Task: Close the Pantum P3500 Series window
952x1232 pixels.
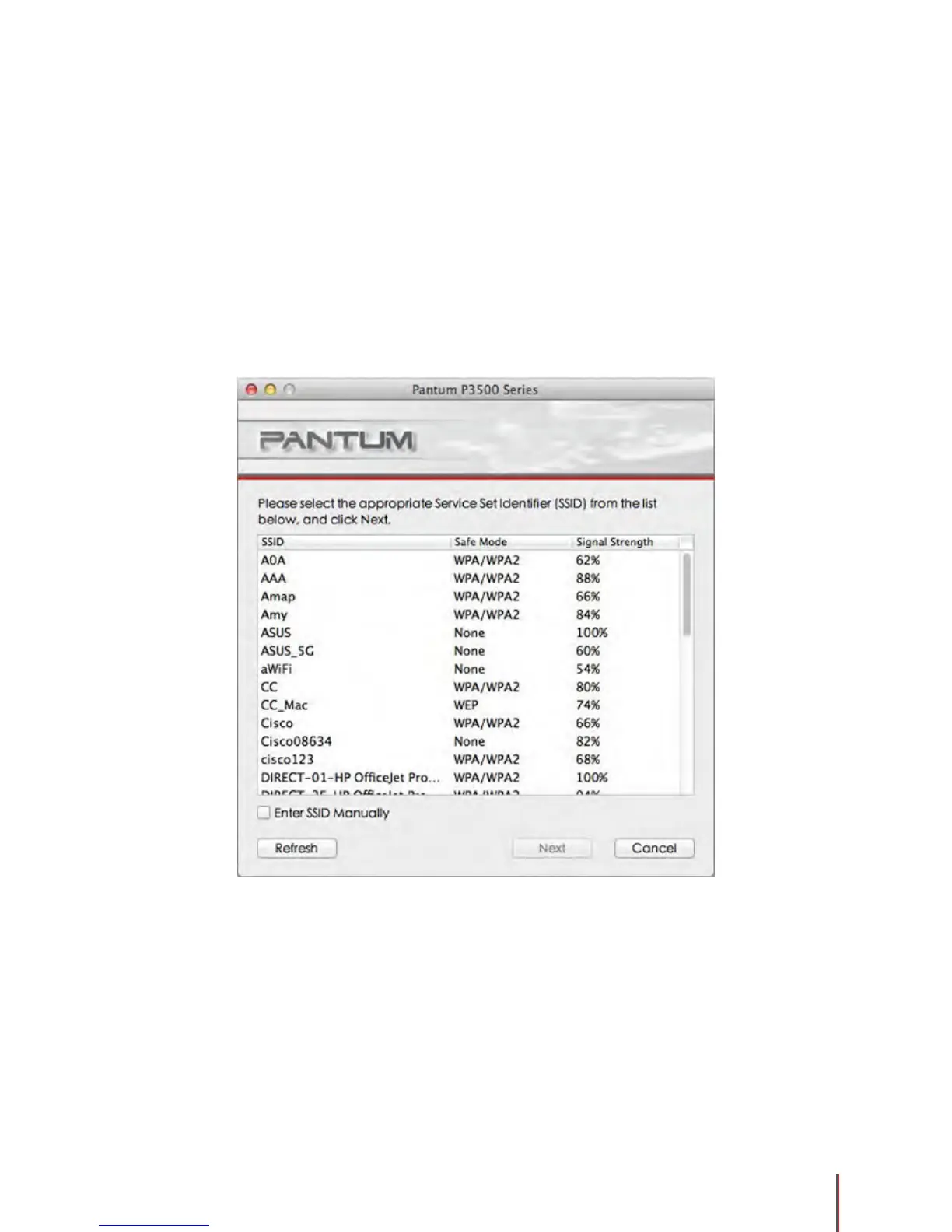Action: pos(251,389)
